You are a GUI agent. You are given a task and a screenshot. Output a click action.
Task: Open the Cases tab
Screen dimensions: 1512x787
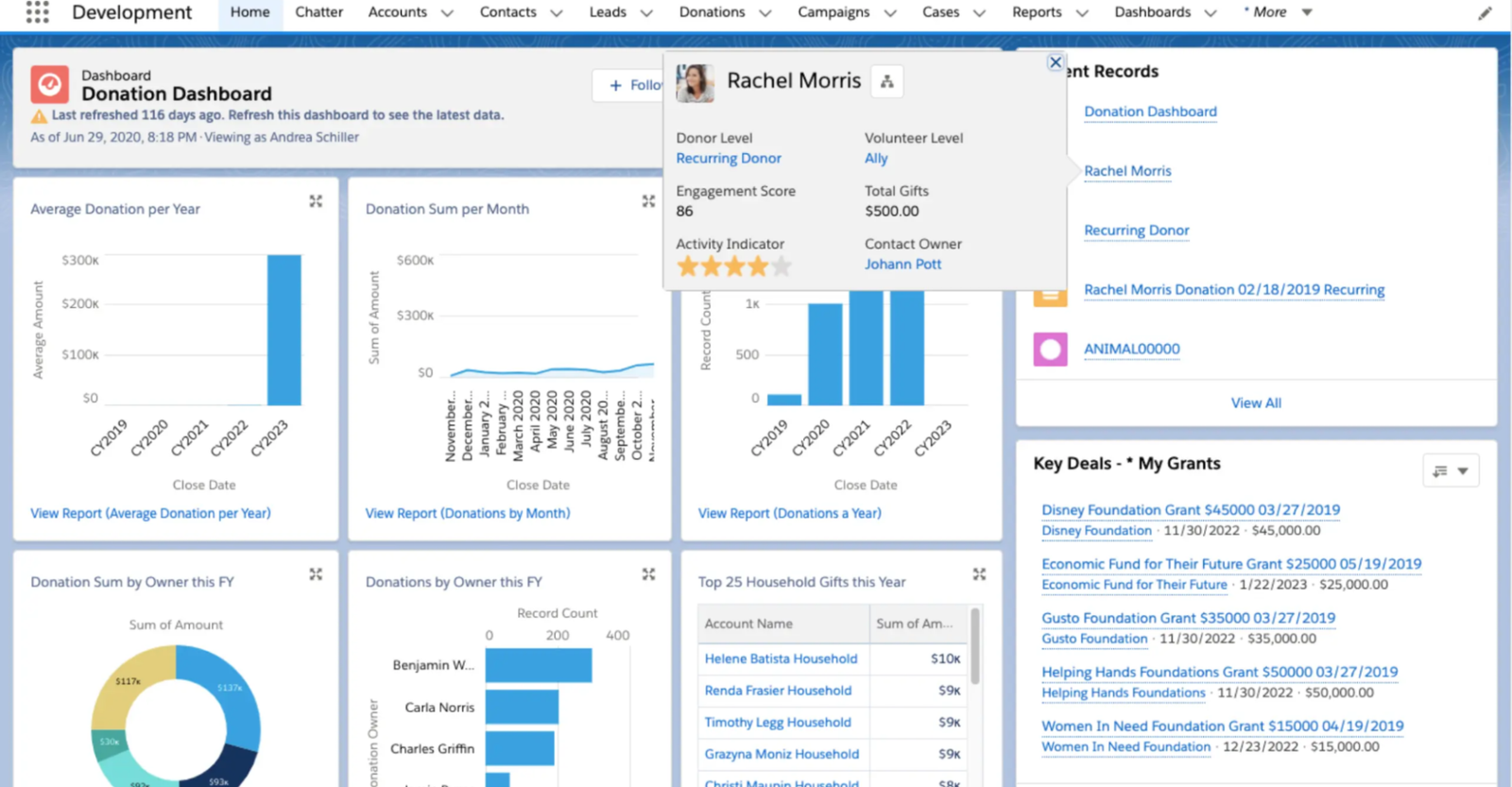point(940,12)
